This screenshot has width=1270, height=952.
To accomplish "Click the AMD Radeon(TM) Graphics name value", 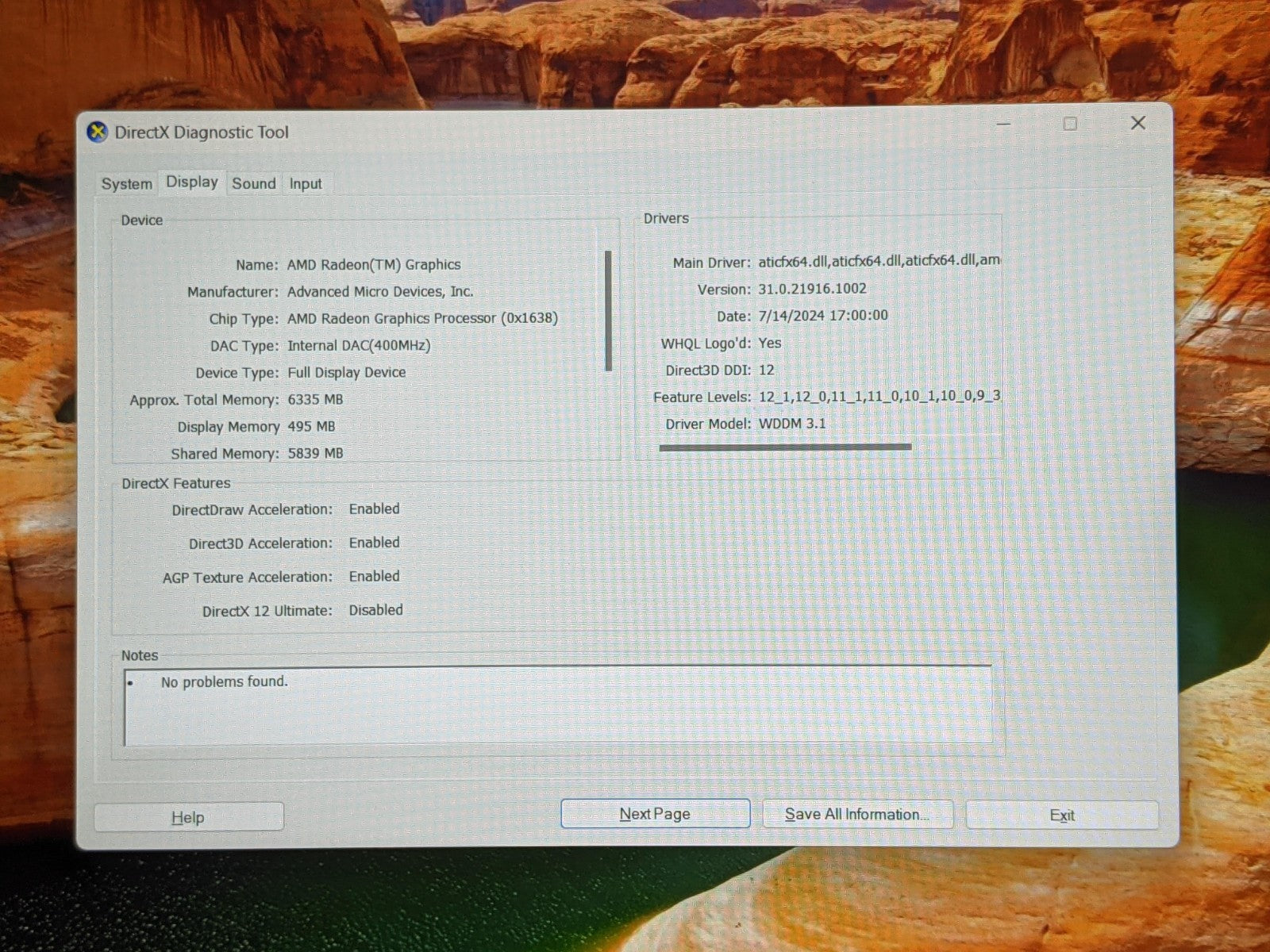I will coord(373,265).
